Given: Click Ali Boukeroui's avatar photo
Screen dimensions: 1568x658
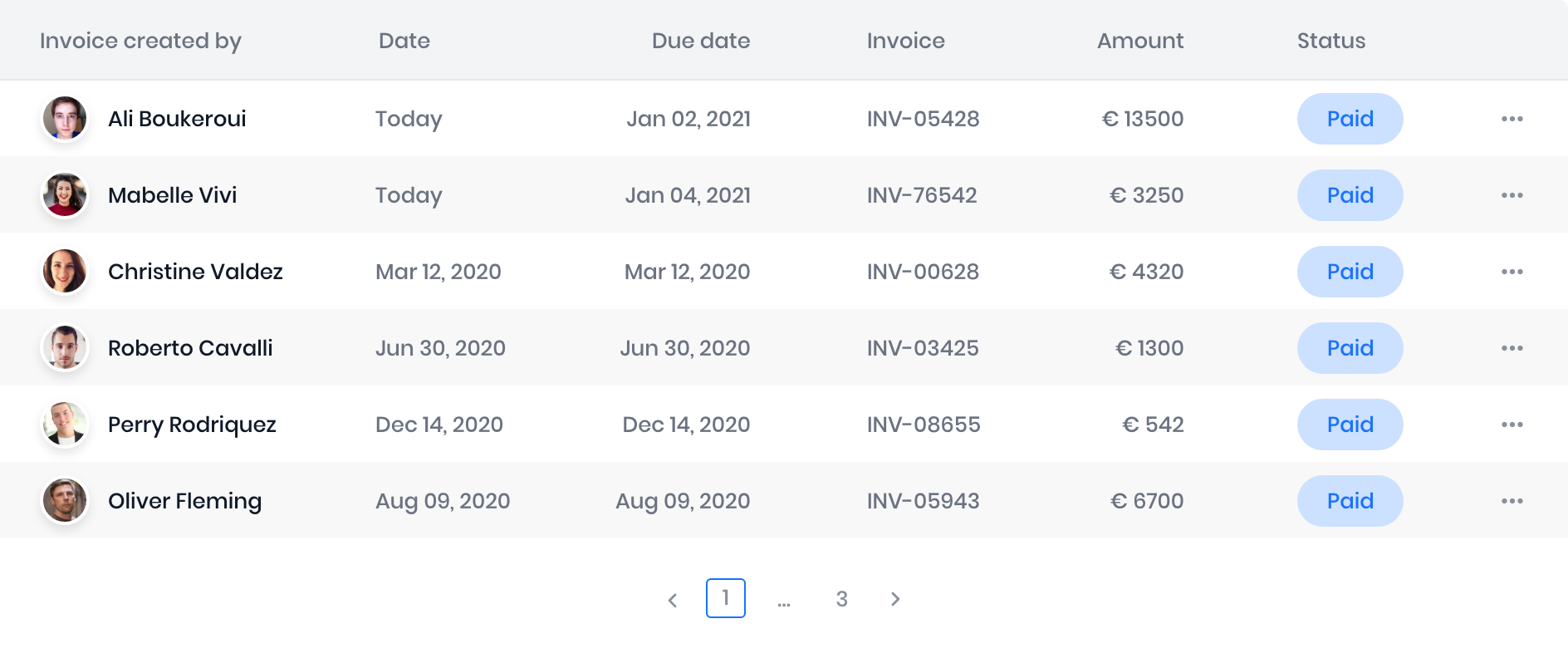Looking at the screenshot, I should [65, 118].
